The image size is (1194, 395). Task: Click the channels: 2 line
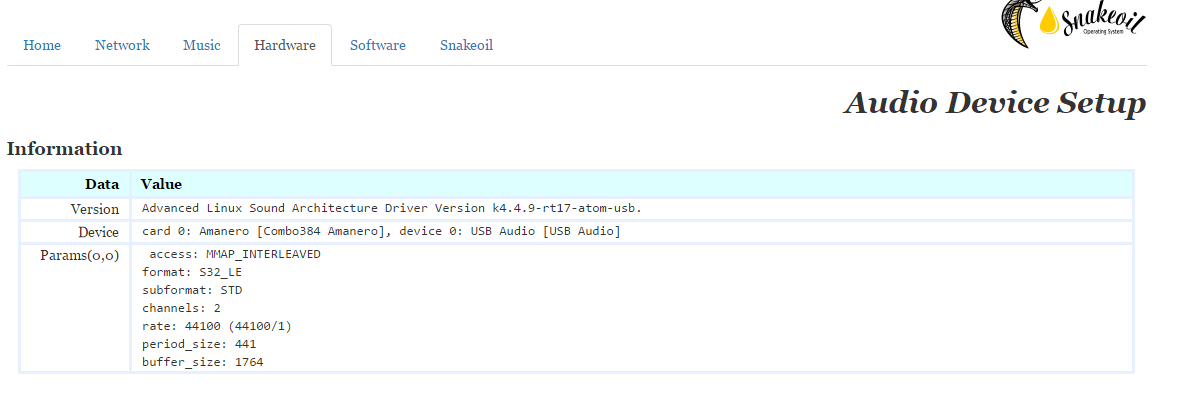coord(181,308)
